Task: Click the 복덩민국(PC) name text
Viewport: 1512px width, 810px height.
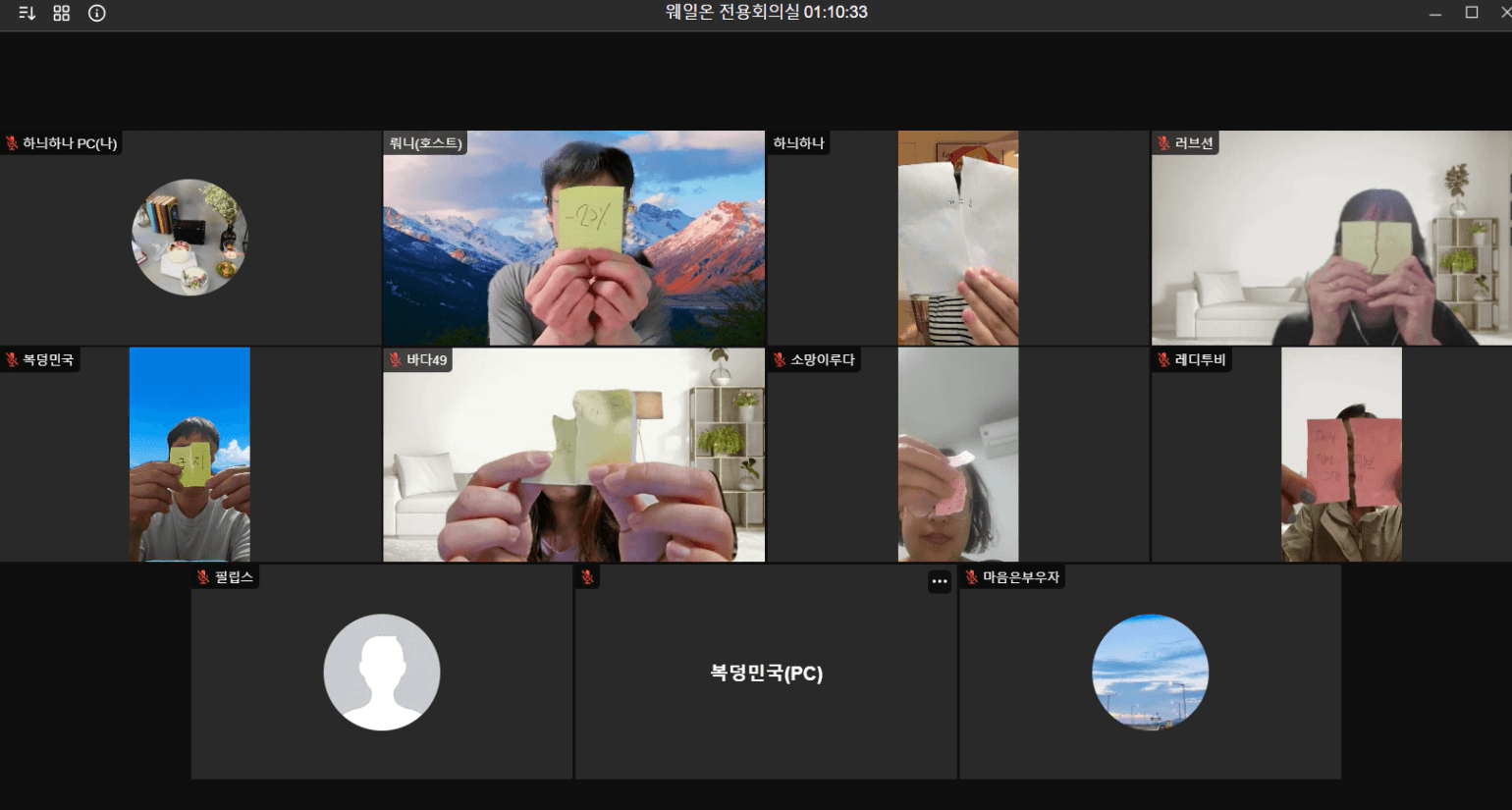Action: coord(766,674)
